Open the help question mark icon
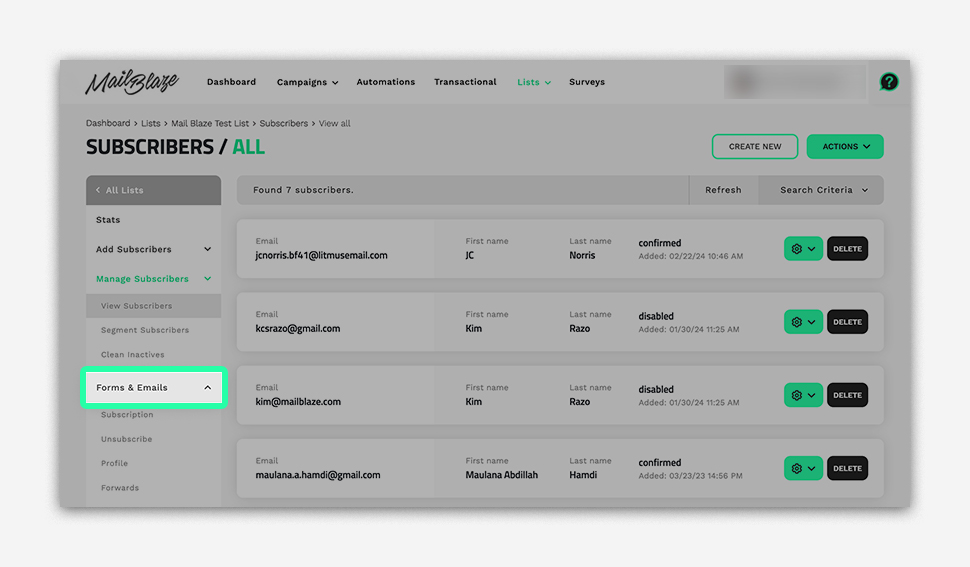 coord(888,82)
